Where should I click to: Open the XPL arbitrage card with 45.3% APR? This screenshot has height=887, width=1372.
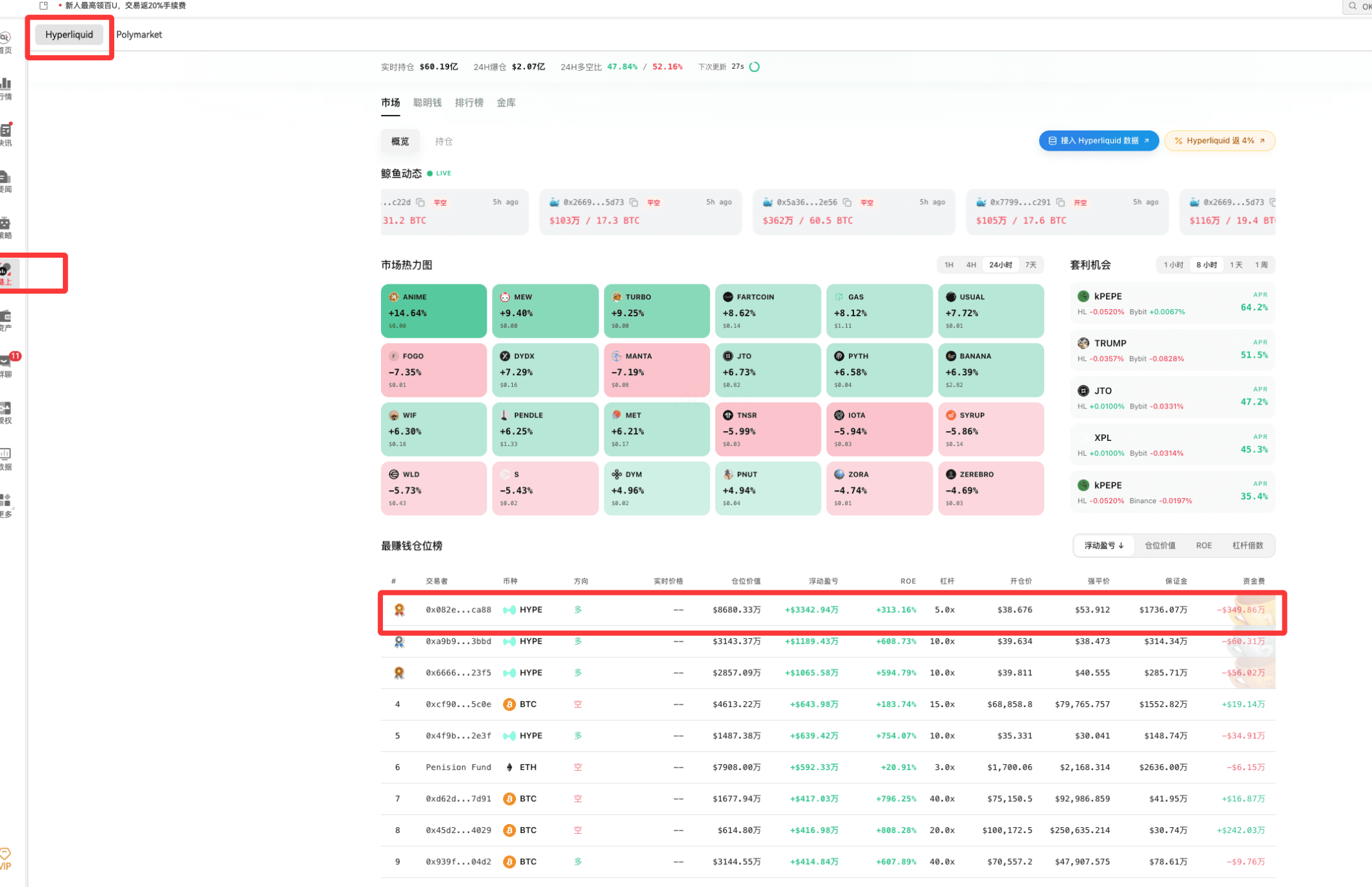(1173, 445)
